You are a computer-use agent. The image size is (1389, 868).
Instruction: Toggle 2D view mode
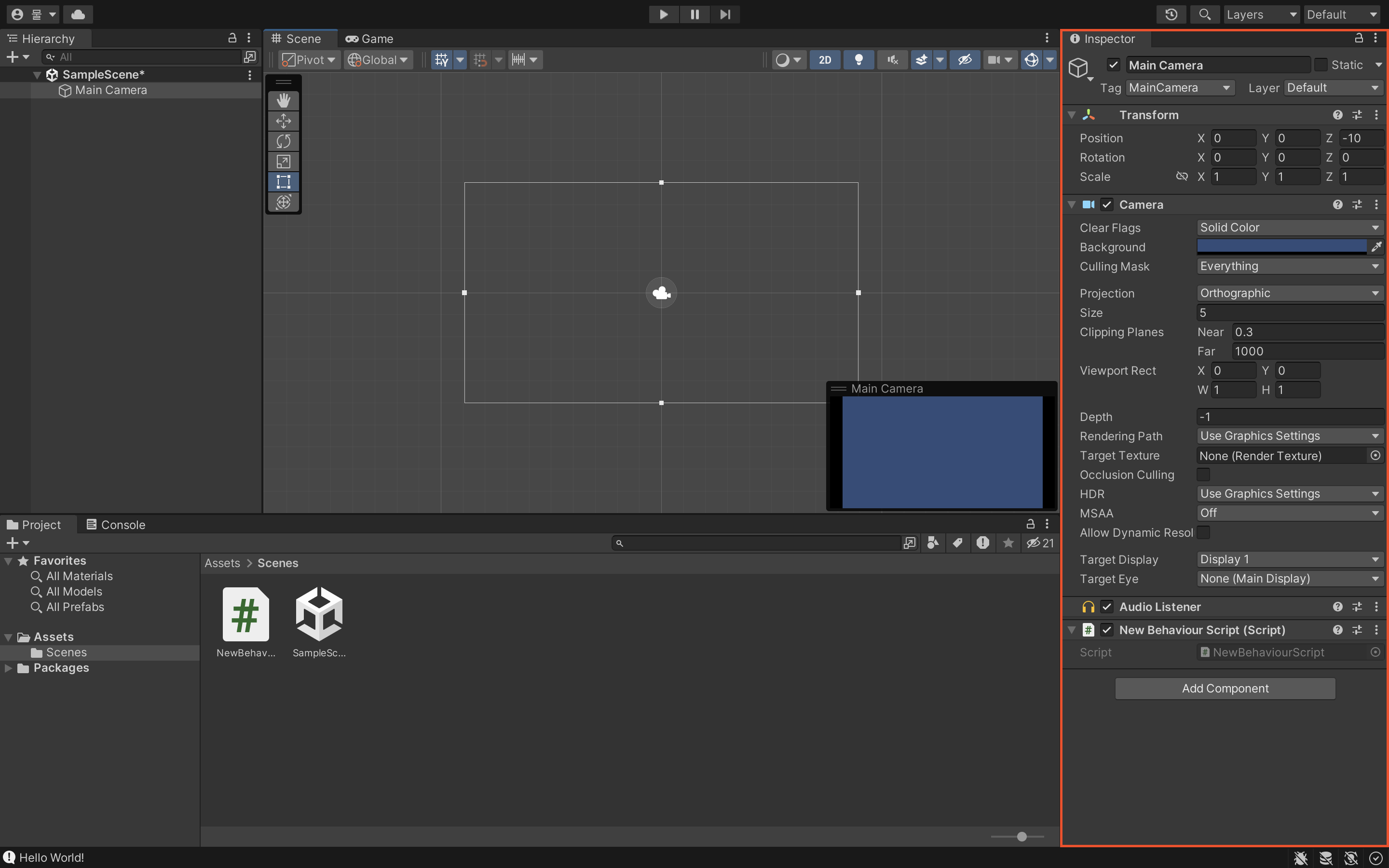coord(825,60)
